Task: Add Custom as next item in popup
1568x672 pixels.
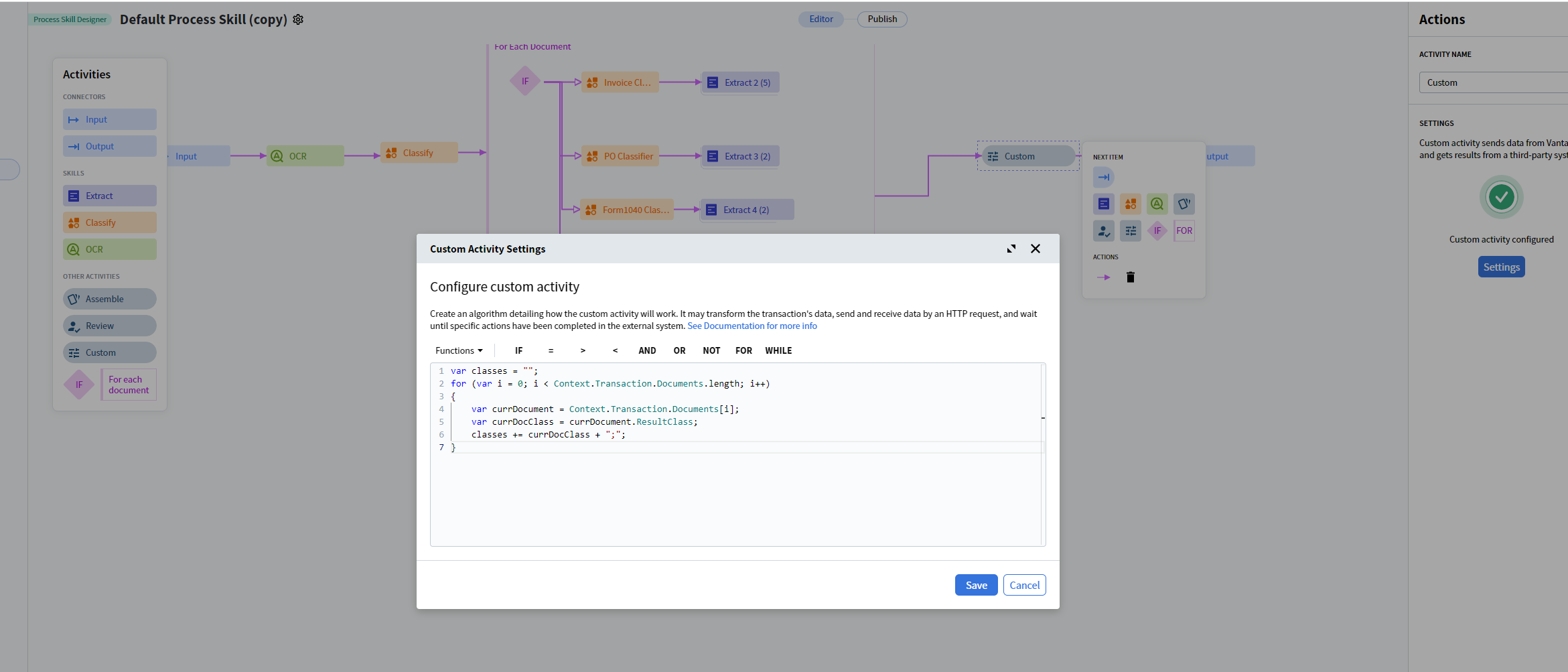Action: pos(1130,230)
